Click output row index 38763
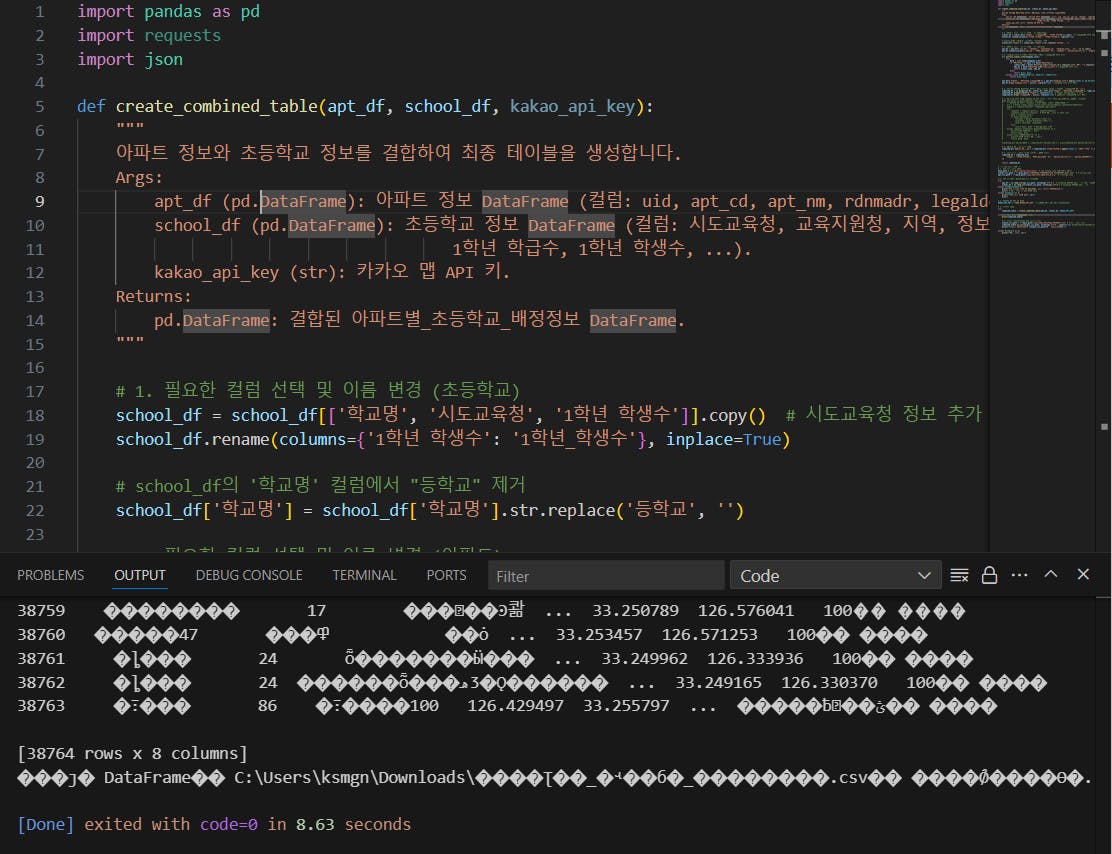The height and width of the screenshot is (854, 1112). (x=41, y=706)
